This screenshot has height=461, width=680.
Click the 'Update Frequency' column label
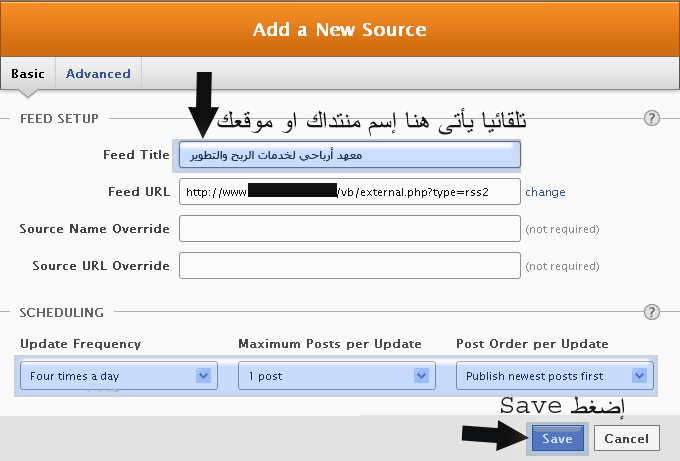(80, 344)
